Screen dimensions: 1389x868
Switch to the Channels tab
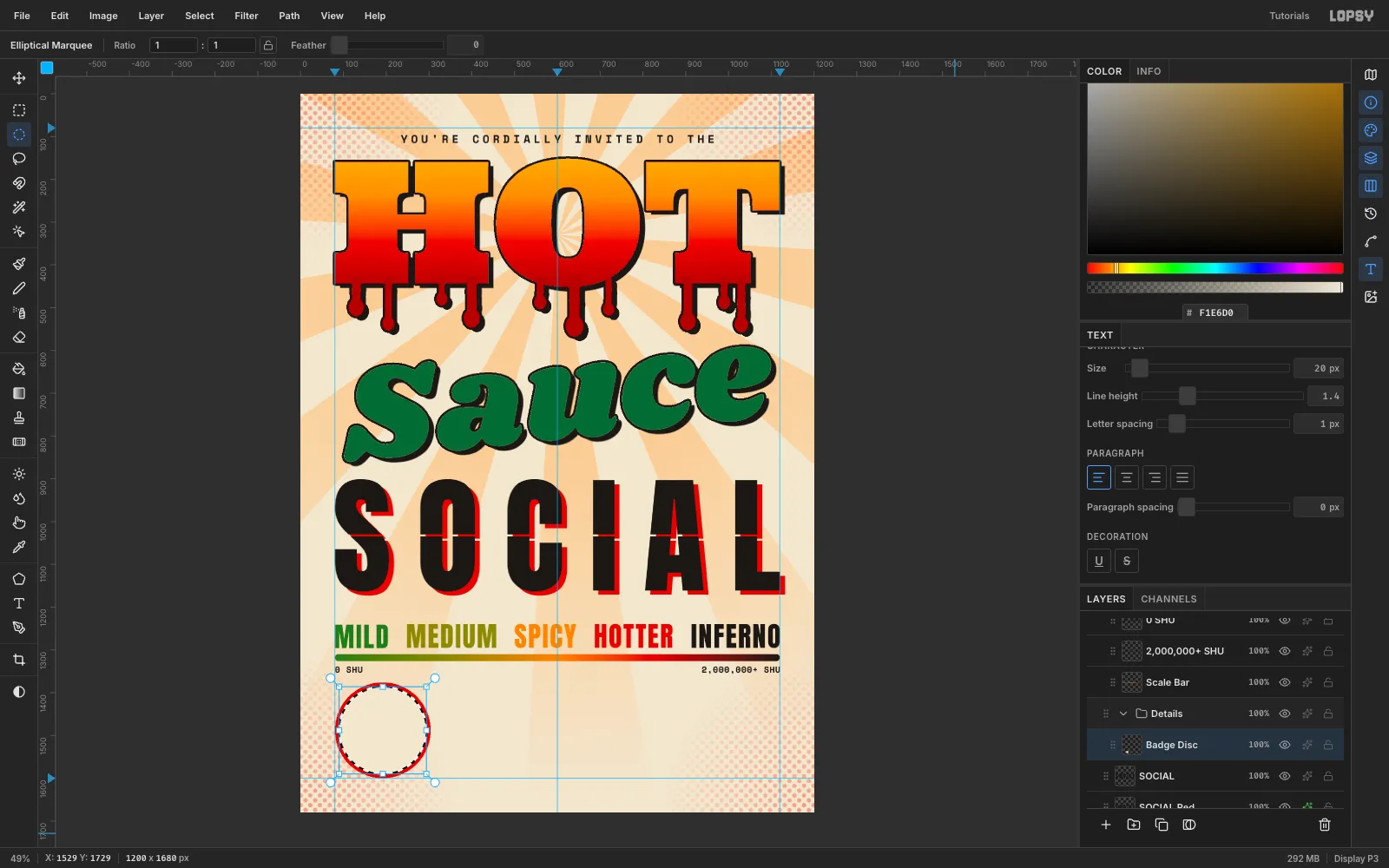click(1168, 599)
